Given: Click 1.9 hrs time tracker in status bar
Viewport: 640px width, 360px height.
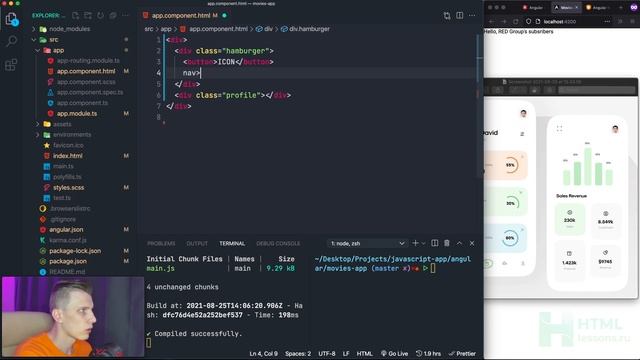Looking at the screenshot, I should [x=428, y=353].
